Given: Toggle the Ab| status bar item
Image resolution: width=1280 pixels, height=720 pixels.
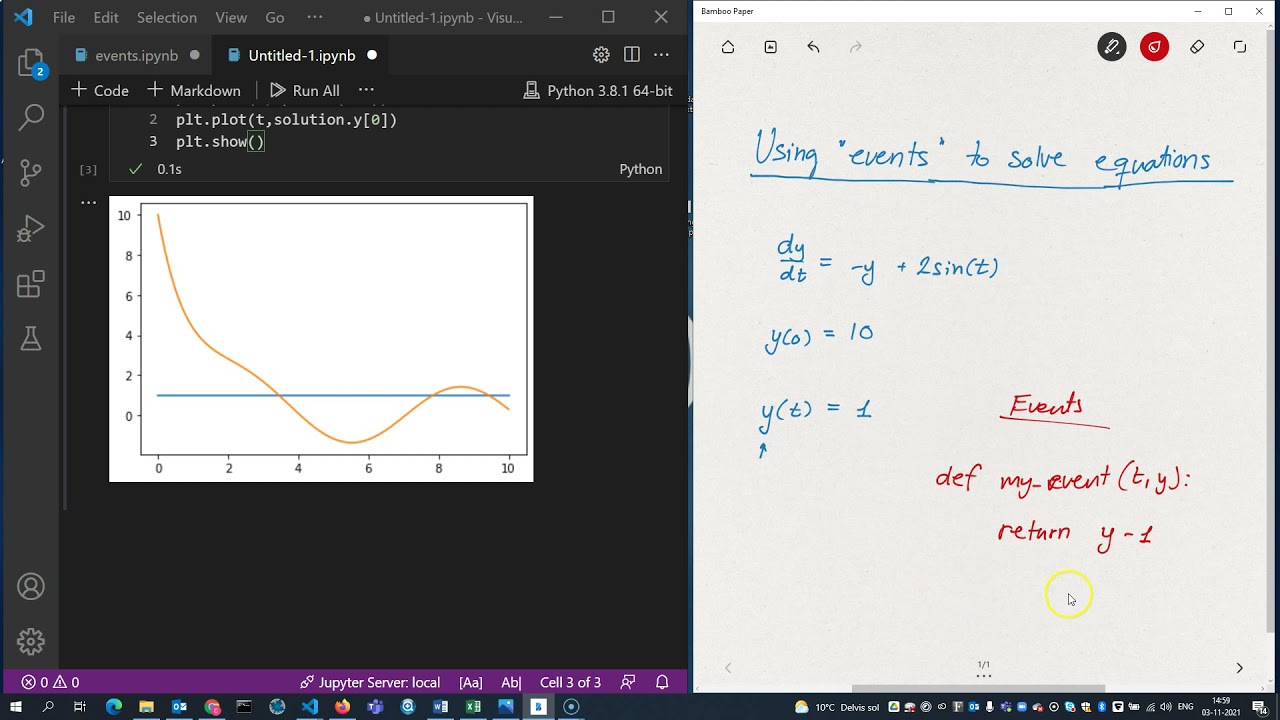Looking at the screenshot, I should [511, 682].
